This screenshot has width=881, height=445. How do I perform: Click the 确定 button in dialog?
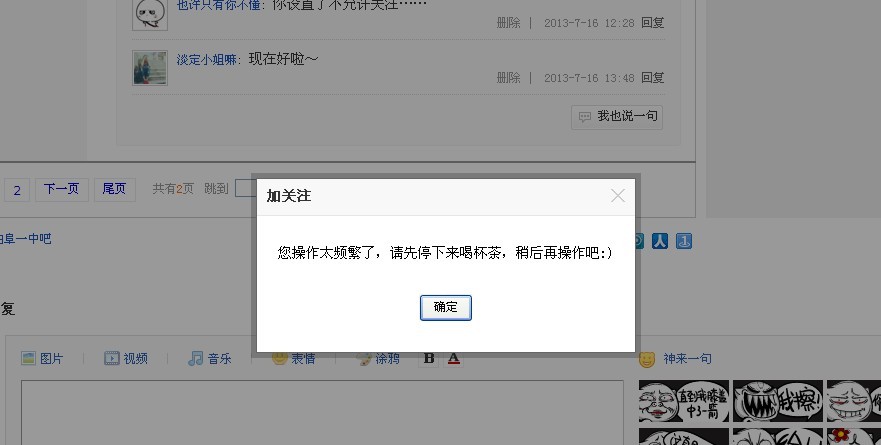tap(446, 307)
